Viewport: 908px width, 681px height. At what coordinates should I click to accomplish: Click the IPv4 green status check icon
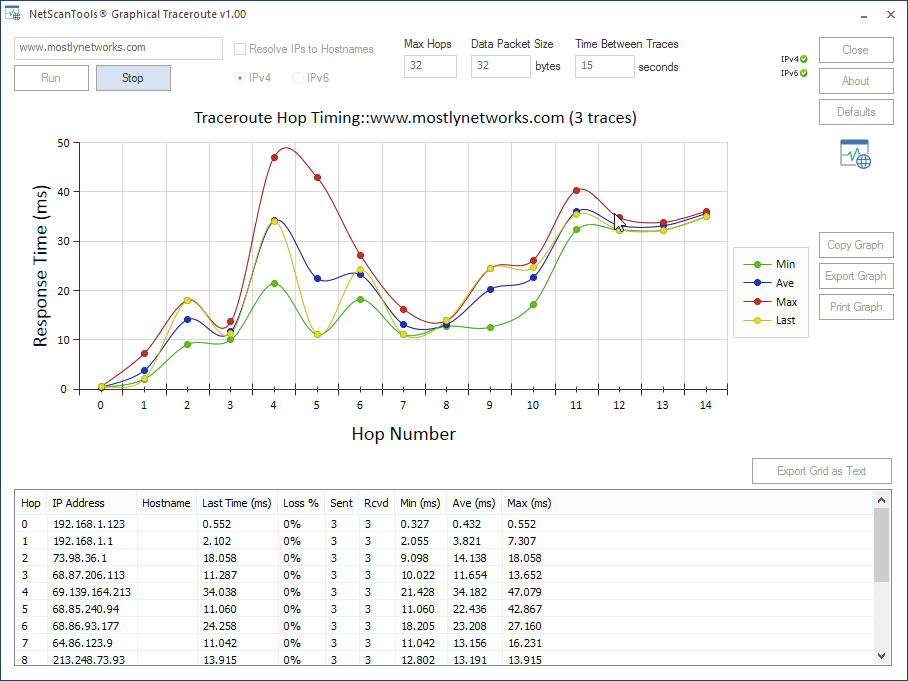click(804, 59)
